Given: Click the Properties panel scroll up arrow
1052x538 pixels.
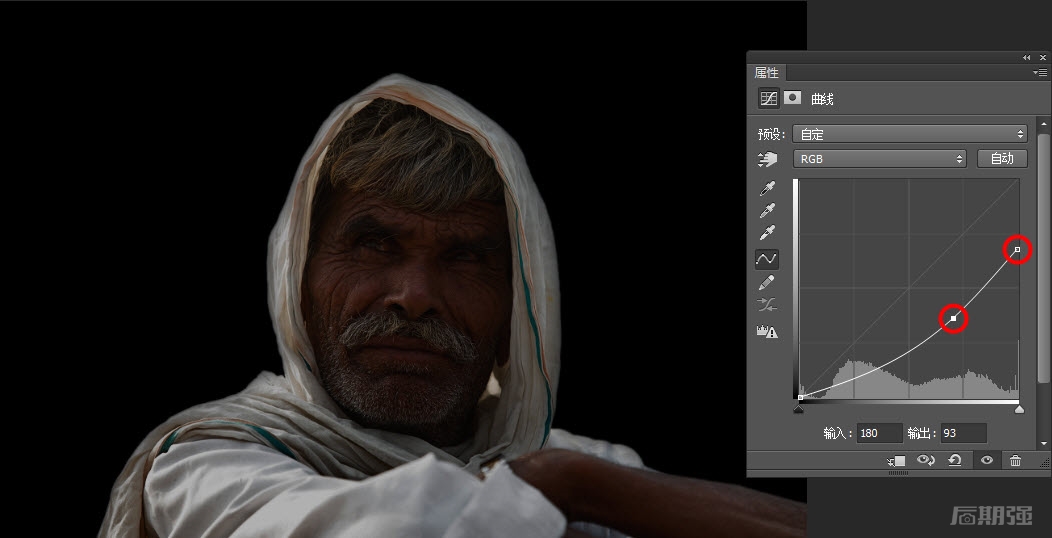Looking at the screenshot, I should pyautogui.click(x=1043, y=125).
